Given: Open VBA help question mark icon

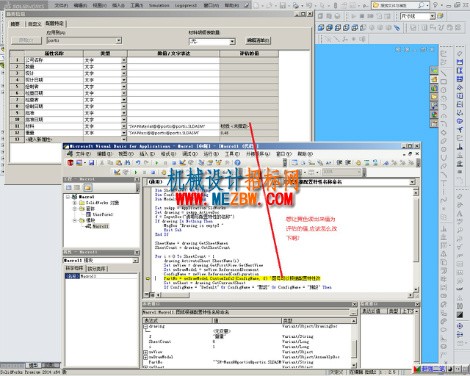Looking at the screenshot, I should point(237,163).
